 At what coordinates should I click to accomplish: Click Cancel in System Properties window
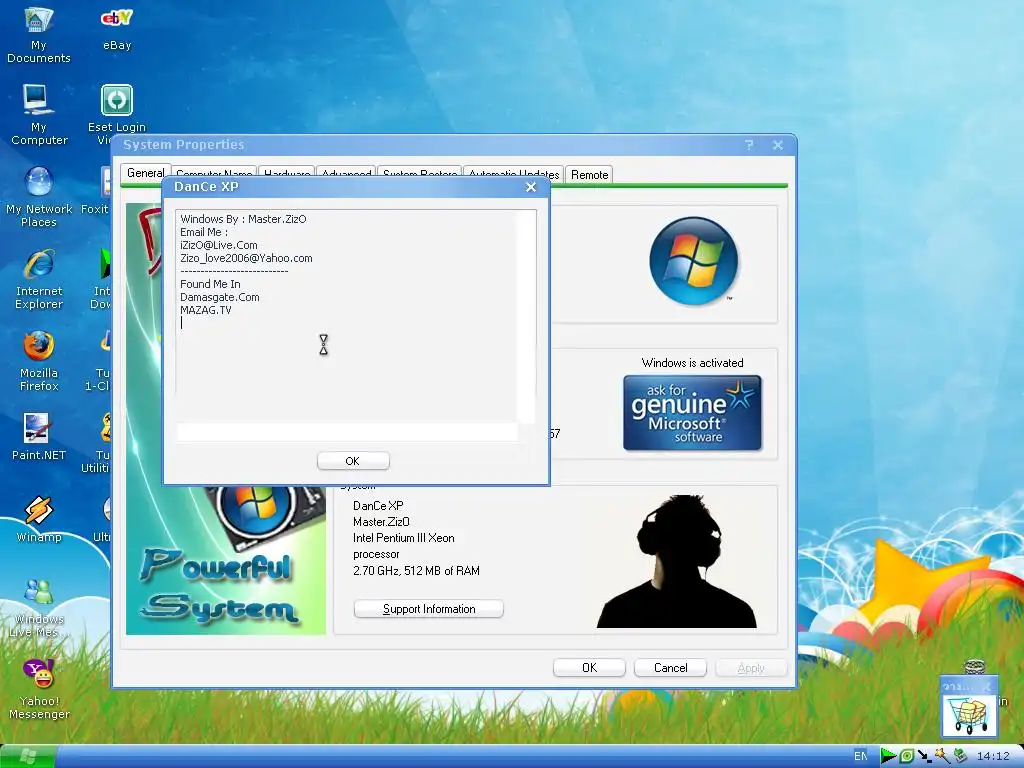tap(670, 667)
